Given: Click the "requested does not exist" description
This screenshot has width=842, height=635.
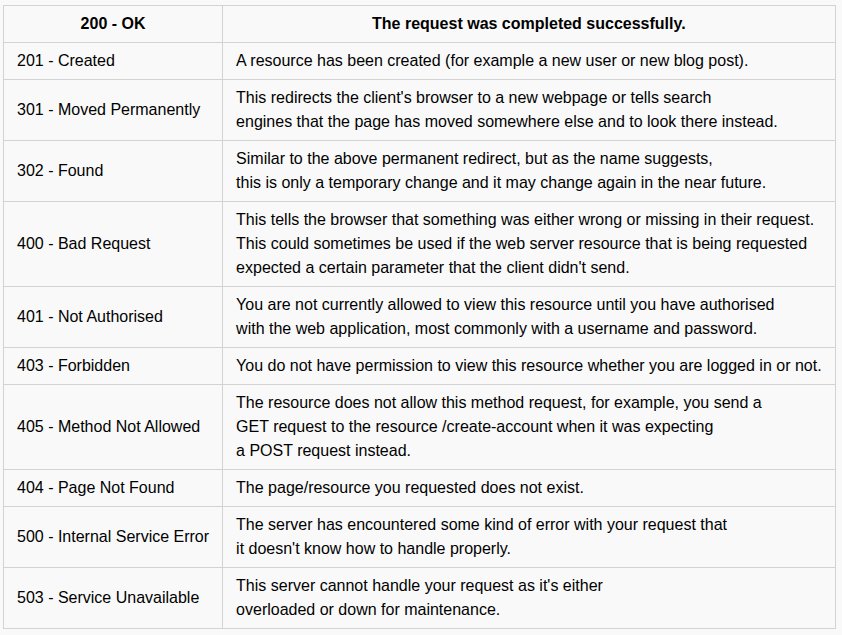Looking at the screenshot, I should pyautogui.click(x=410, y=488).
